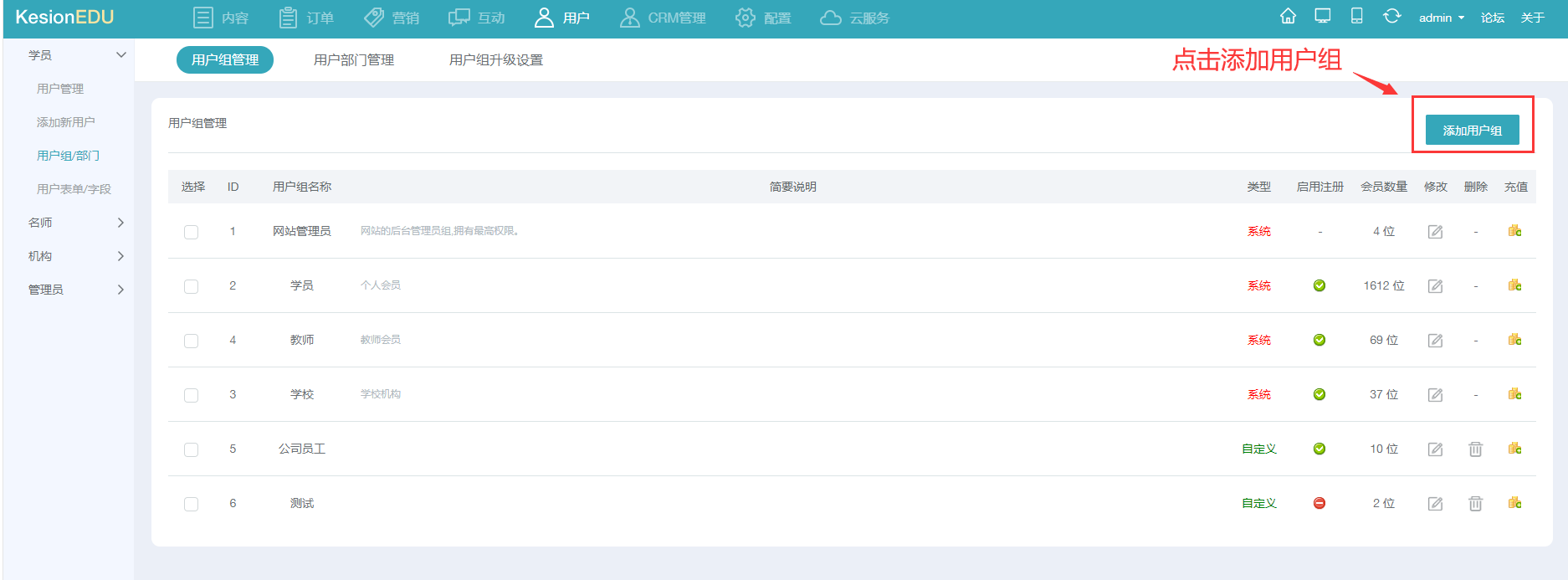Disable registration for 公司员工 group
Screen dimensions: 1568x580
[x=1319, y=449]
